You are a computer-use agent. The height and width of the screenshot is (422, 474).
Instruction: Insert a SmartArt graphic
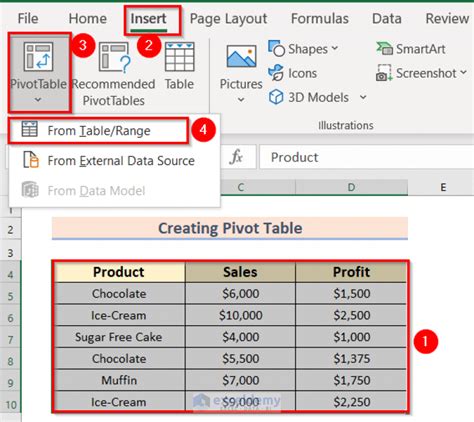(x=411, y=49)
